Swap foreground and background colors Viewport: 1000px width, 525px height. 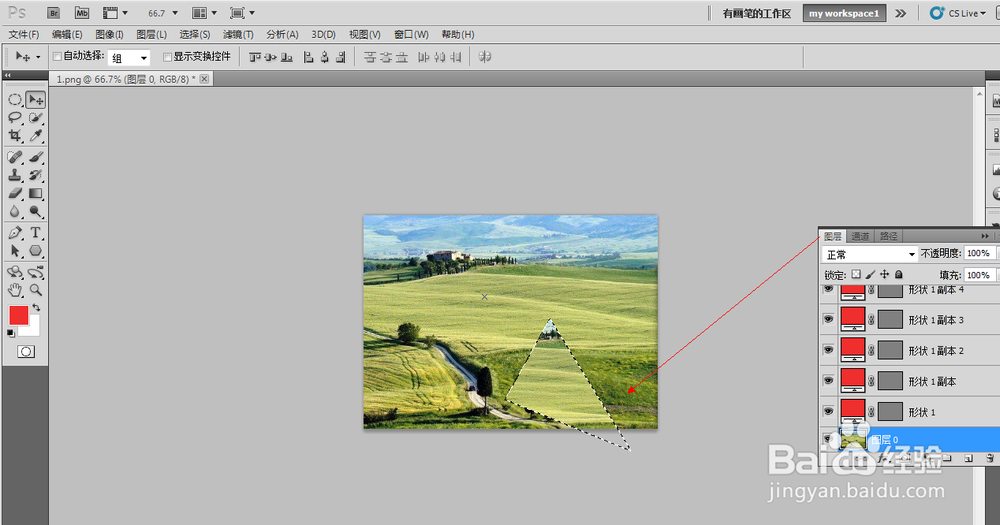click(x=36, y=308)
